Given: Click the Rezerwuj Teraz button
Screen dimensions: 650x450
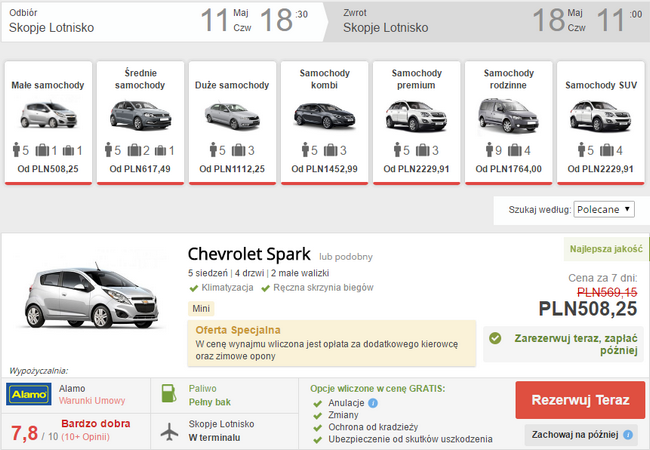Looking at the screenshot, I should 580,400.
